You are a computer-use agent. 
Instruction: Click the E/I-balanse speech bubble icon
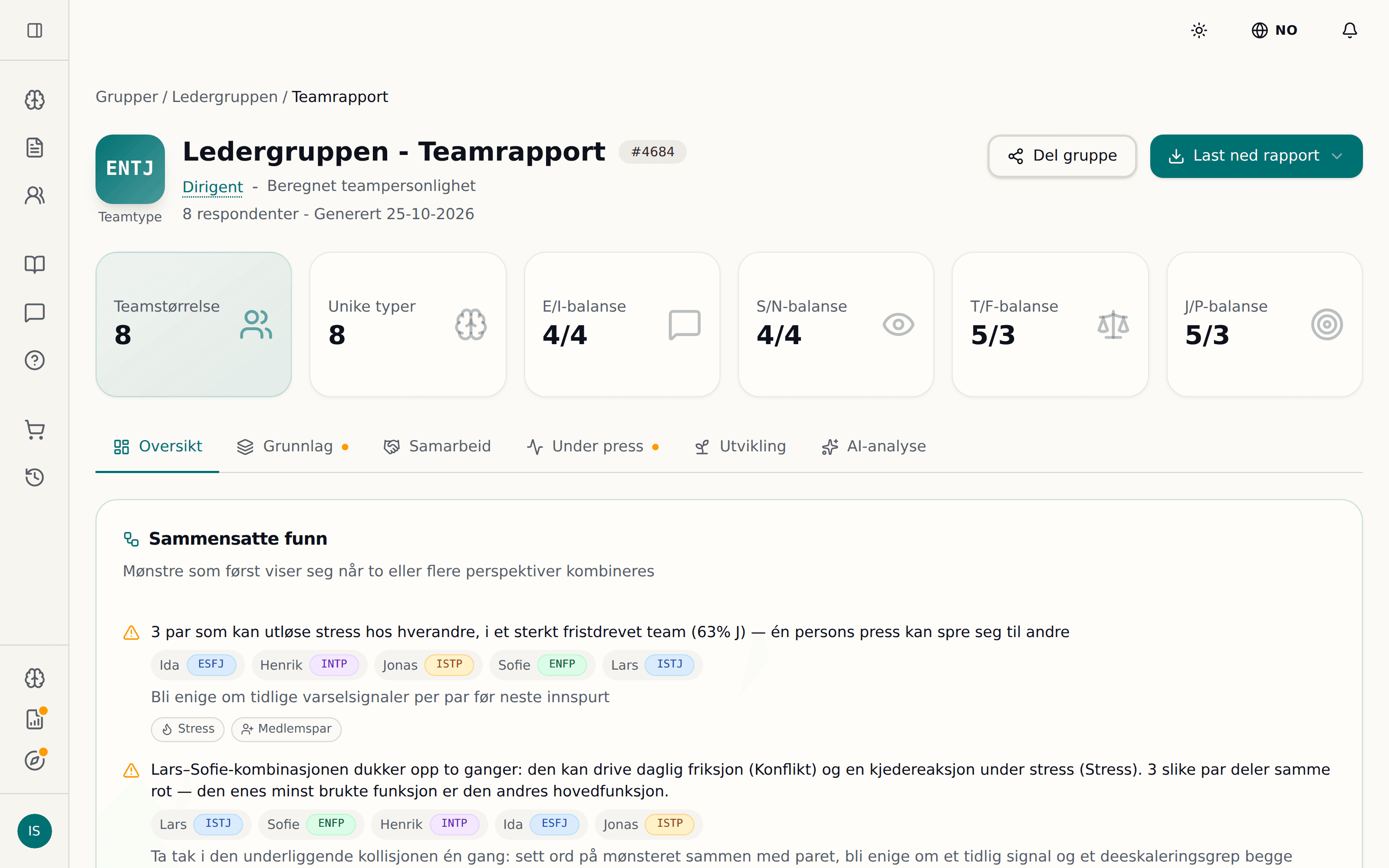(684, 324)
